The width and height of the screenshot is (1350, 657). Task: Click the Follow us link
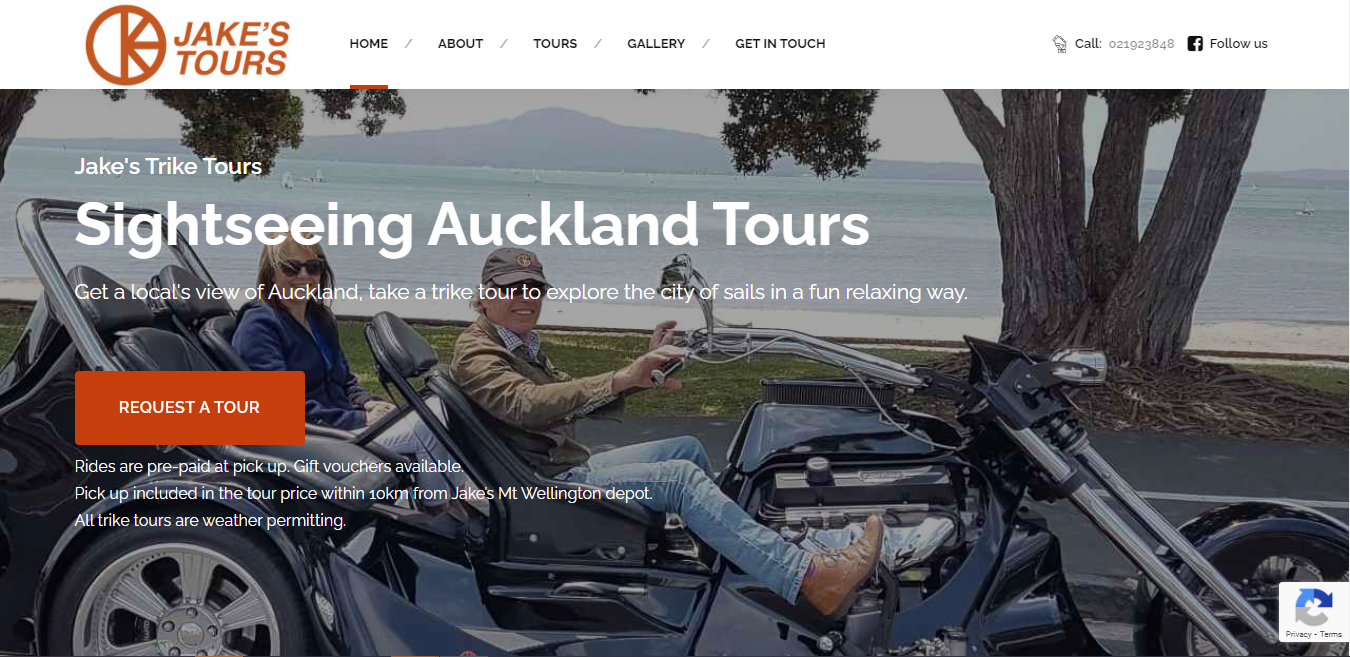[1238, 44]
